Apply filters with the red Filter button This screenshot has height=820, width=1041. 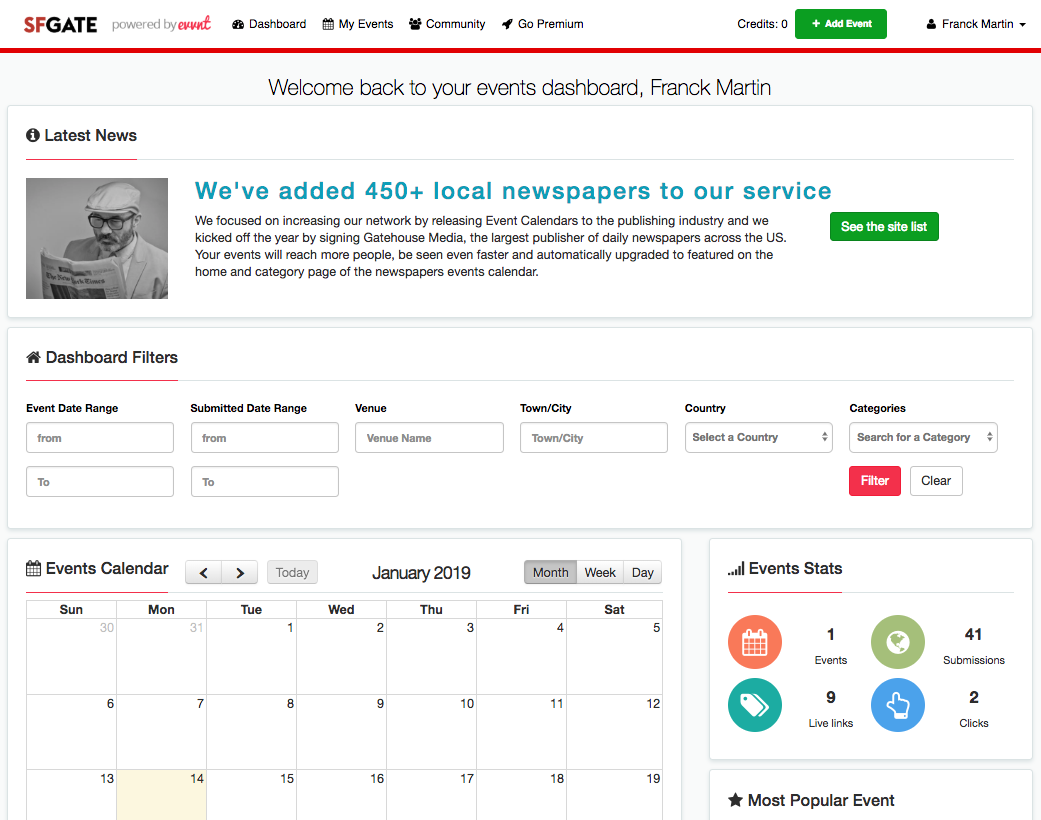(875, 481)
